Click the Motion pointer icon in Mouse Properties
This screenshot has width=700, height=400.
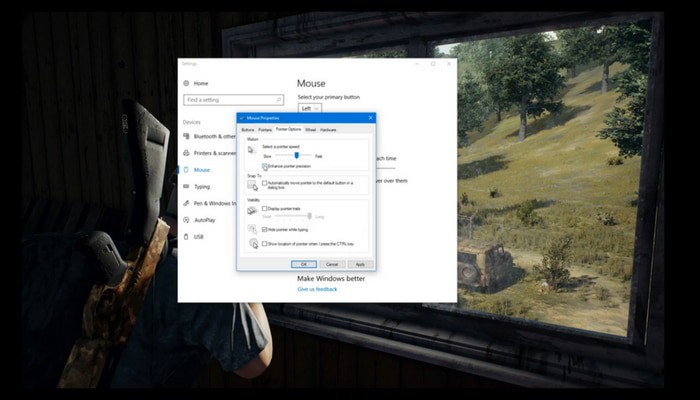252,150
